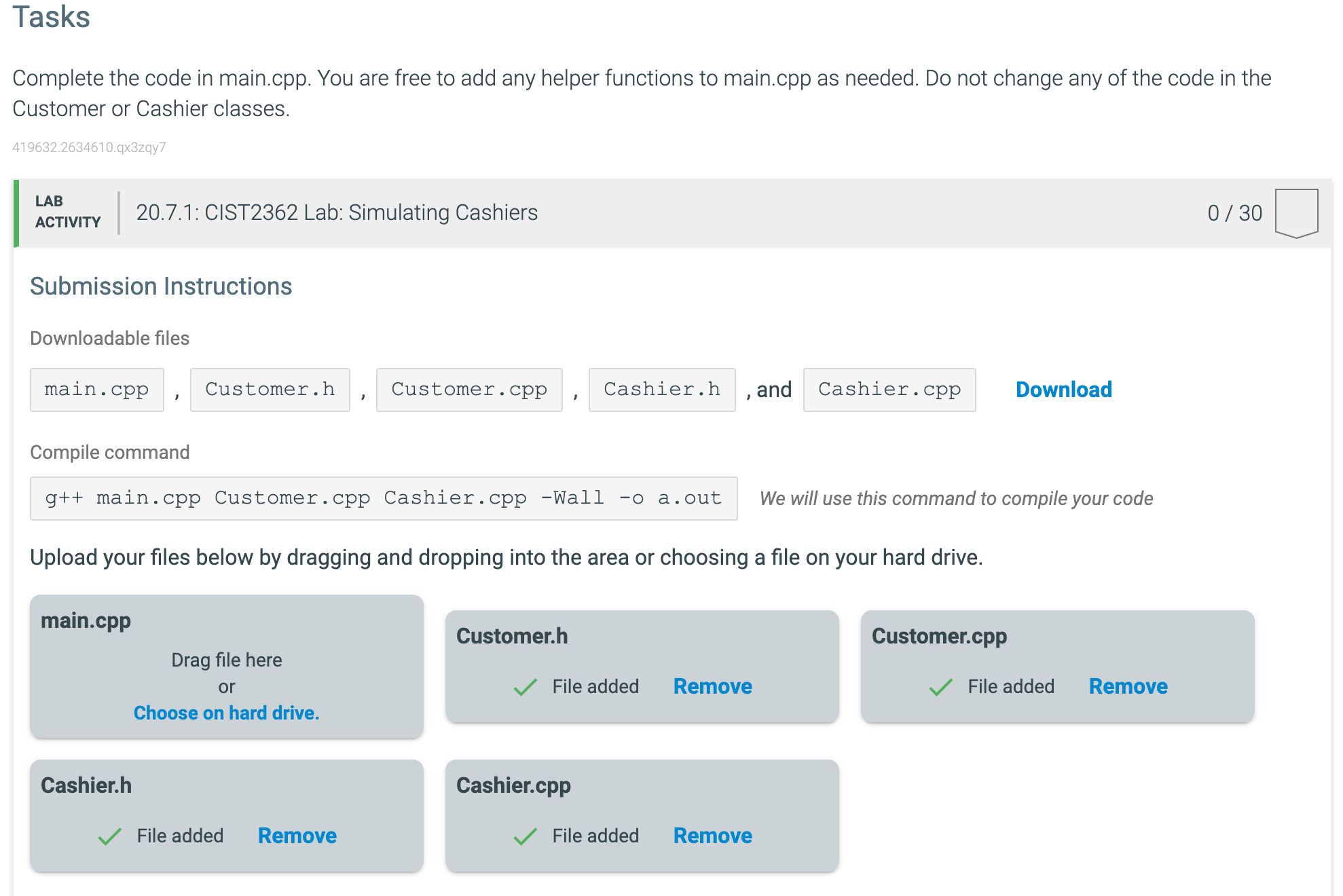Remove the uploaded Cashier.h file
The height and width of the screenshot is (896, 1343).
(x=297, y=836)
